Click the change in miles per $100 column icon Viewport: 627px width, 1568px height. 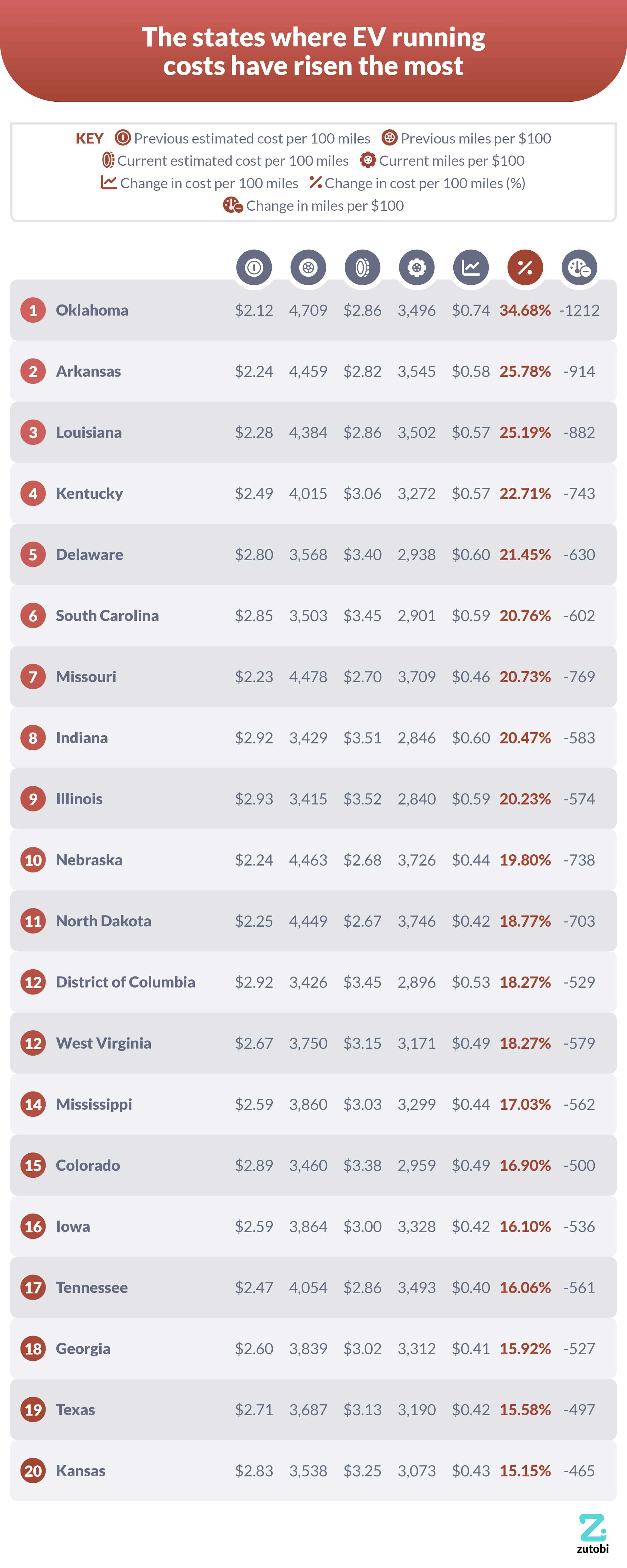coord(579,267)
